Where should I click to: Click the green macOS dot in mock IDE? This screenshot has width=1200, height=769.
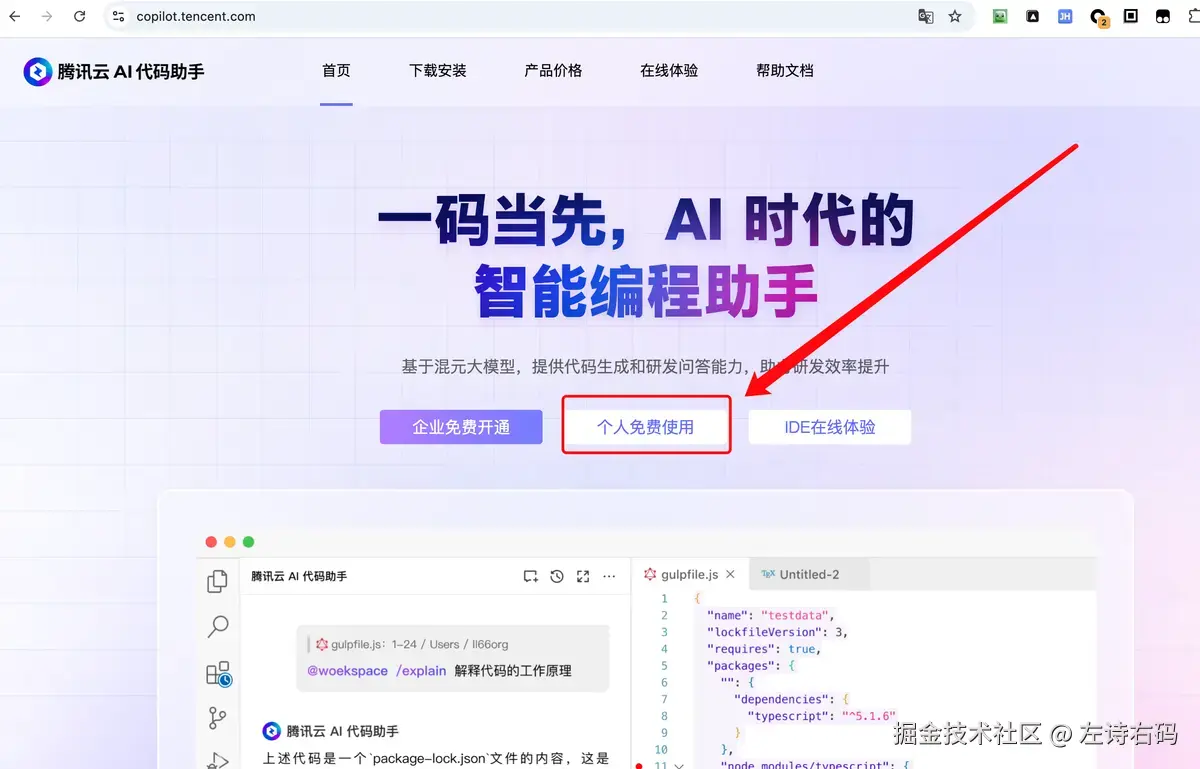(248, 542)
